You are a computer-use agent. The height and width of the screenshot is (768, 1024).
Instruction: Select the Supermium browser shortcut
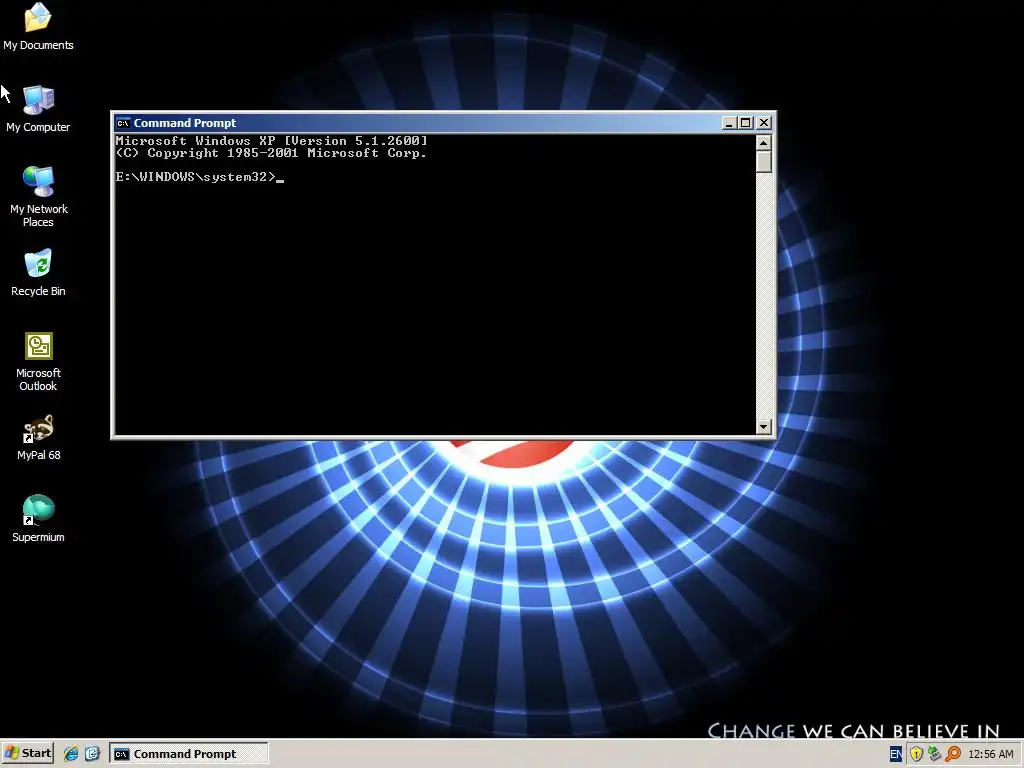(x=38, y=519)
